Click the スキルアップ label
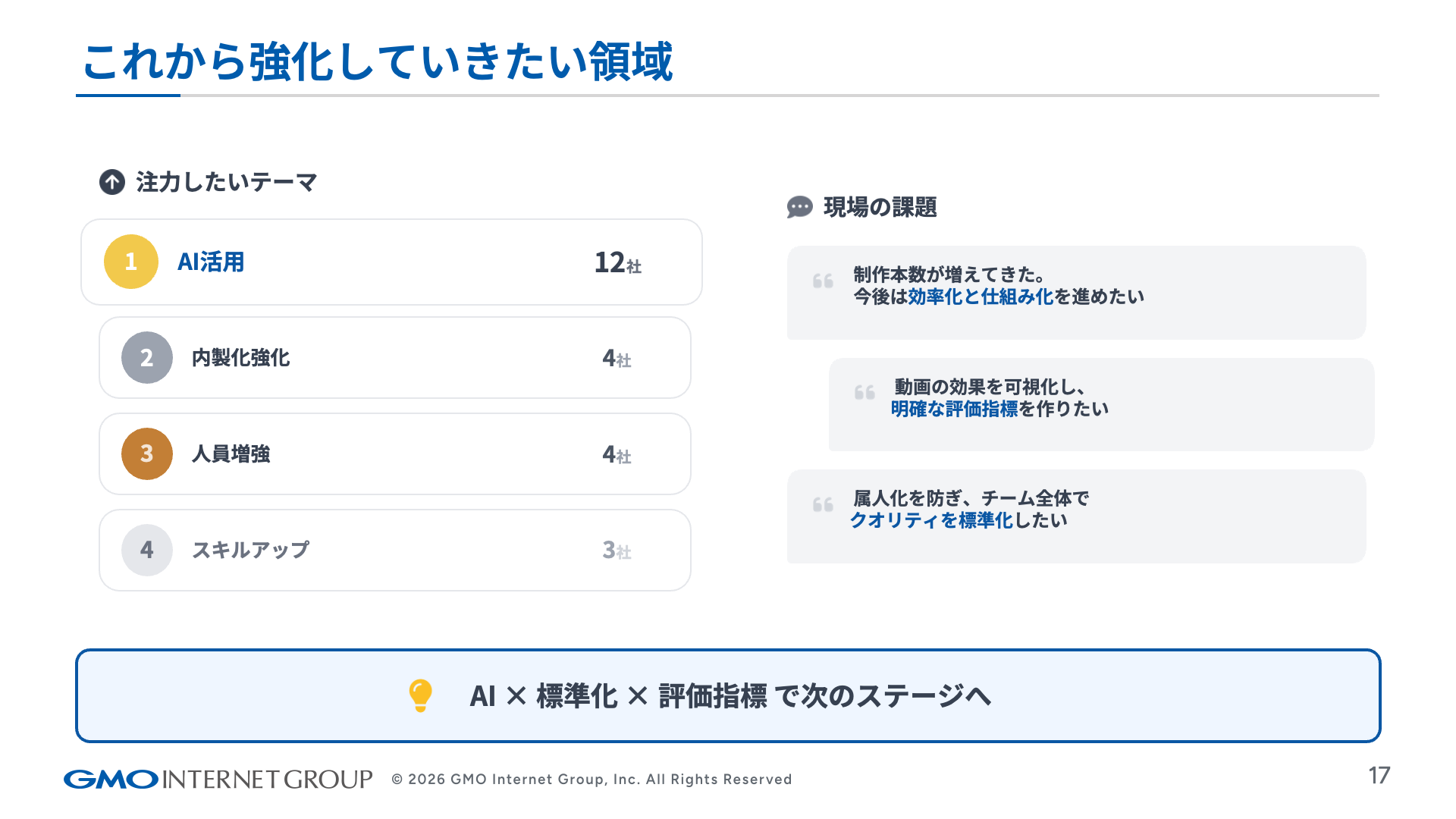1456x819 pixels. [250, 550]
